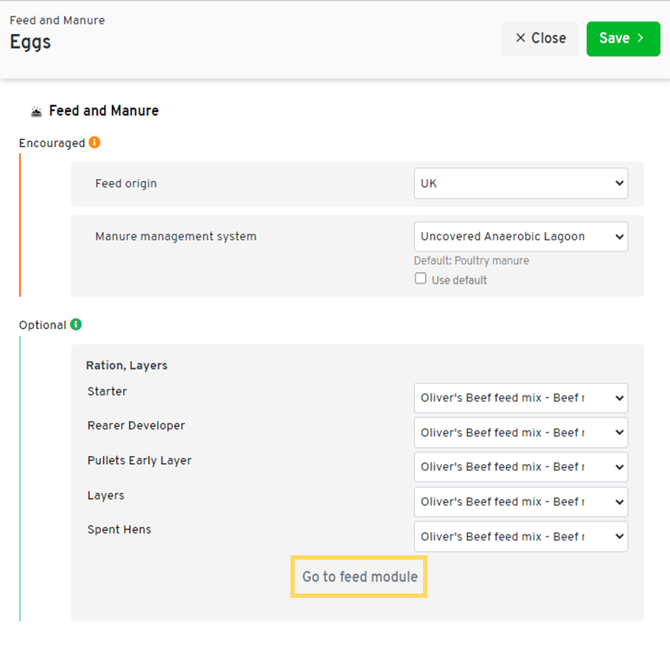The width and height of the screenshot is (670, 648).
Task: Click the Feed origin field label
Action: tap(126, 184)
